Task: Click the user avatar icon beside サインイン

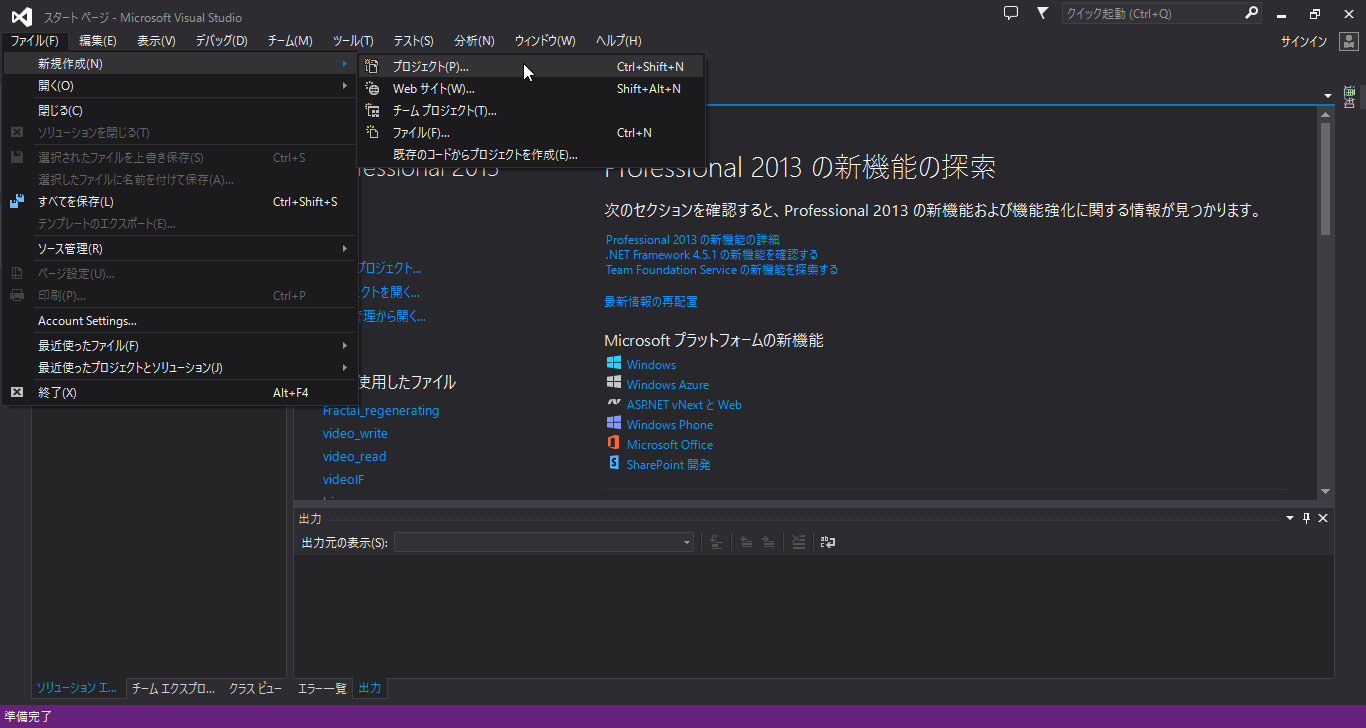Action: (x=1349, y=41)
